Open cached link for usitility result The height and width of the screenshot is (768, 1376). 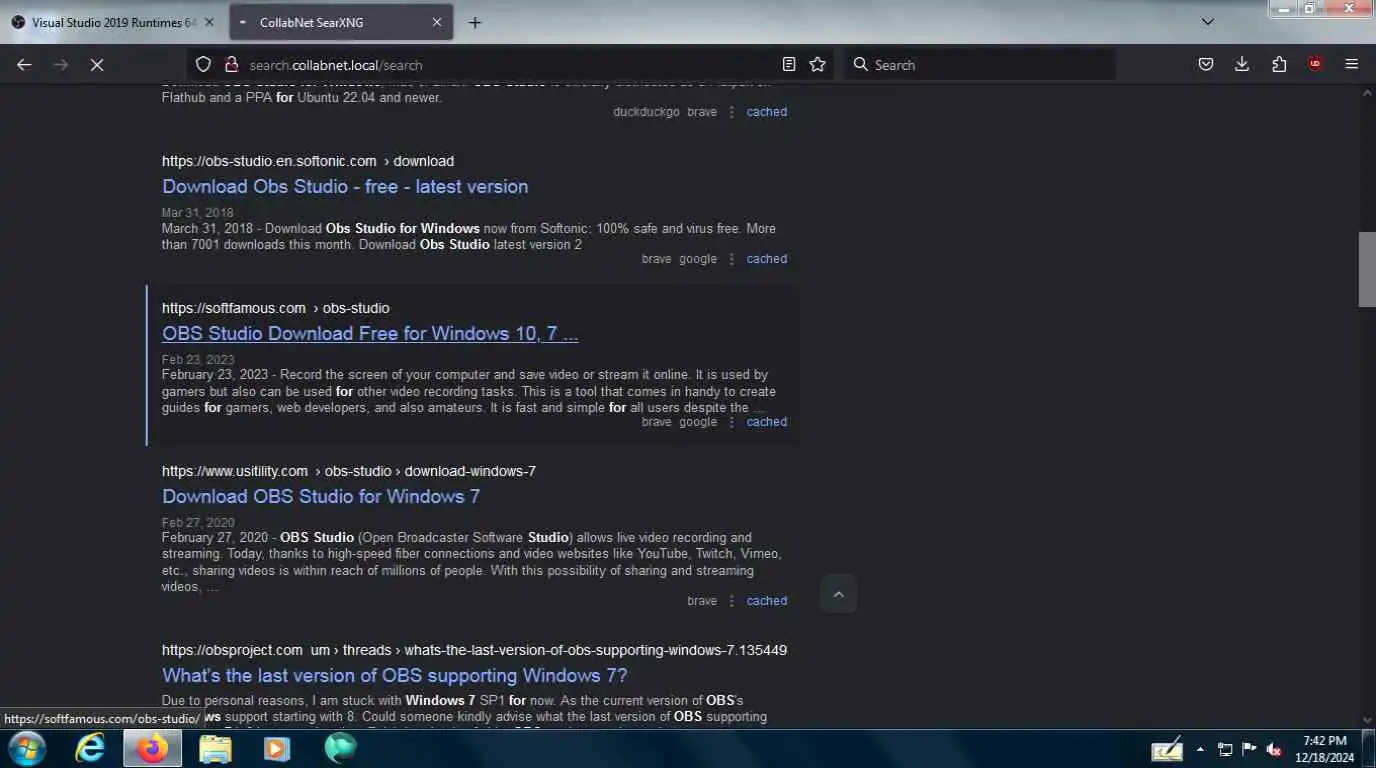click(767, 601)
